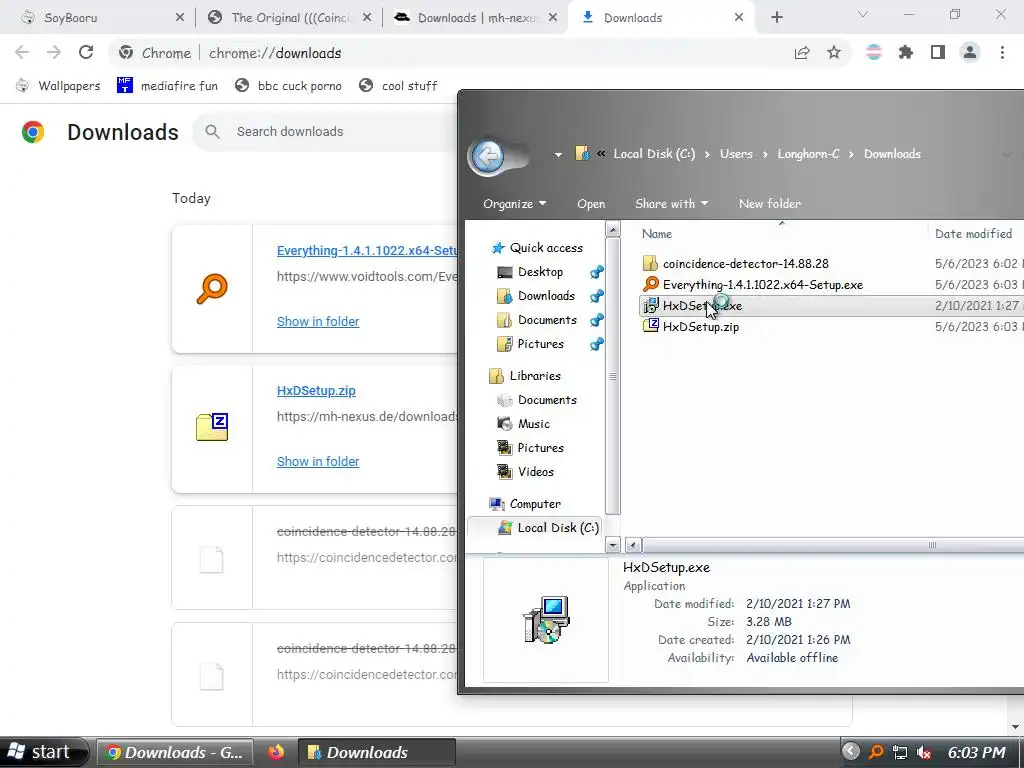Open the Share with dropdown
Screen dimensions: 1024x768
pos(671,204)
